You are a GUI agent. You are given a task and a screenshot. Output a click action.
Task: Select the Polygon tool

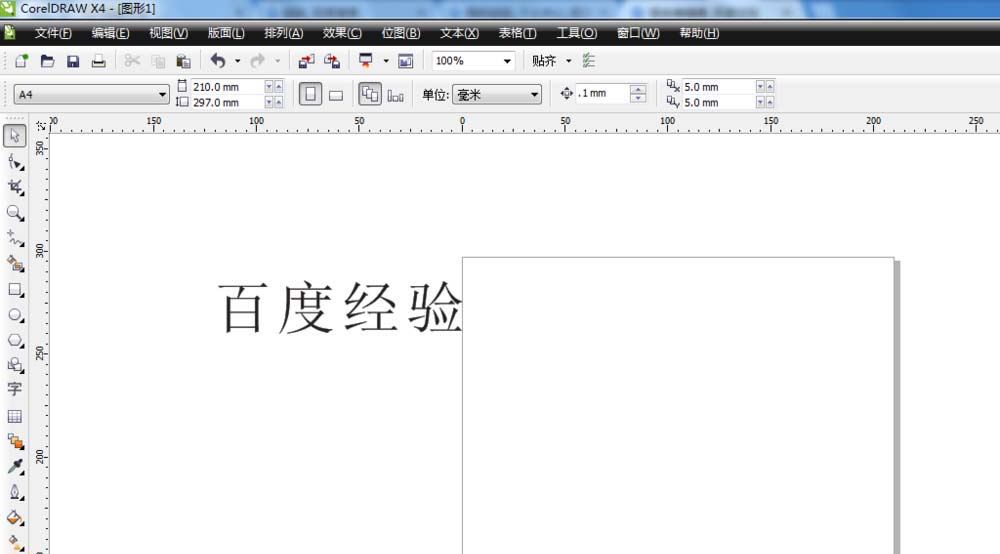coord(15,340)
